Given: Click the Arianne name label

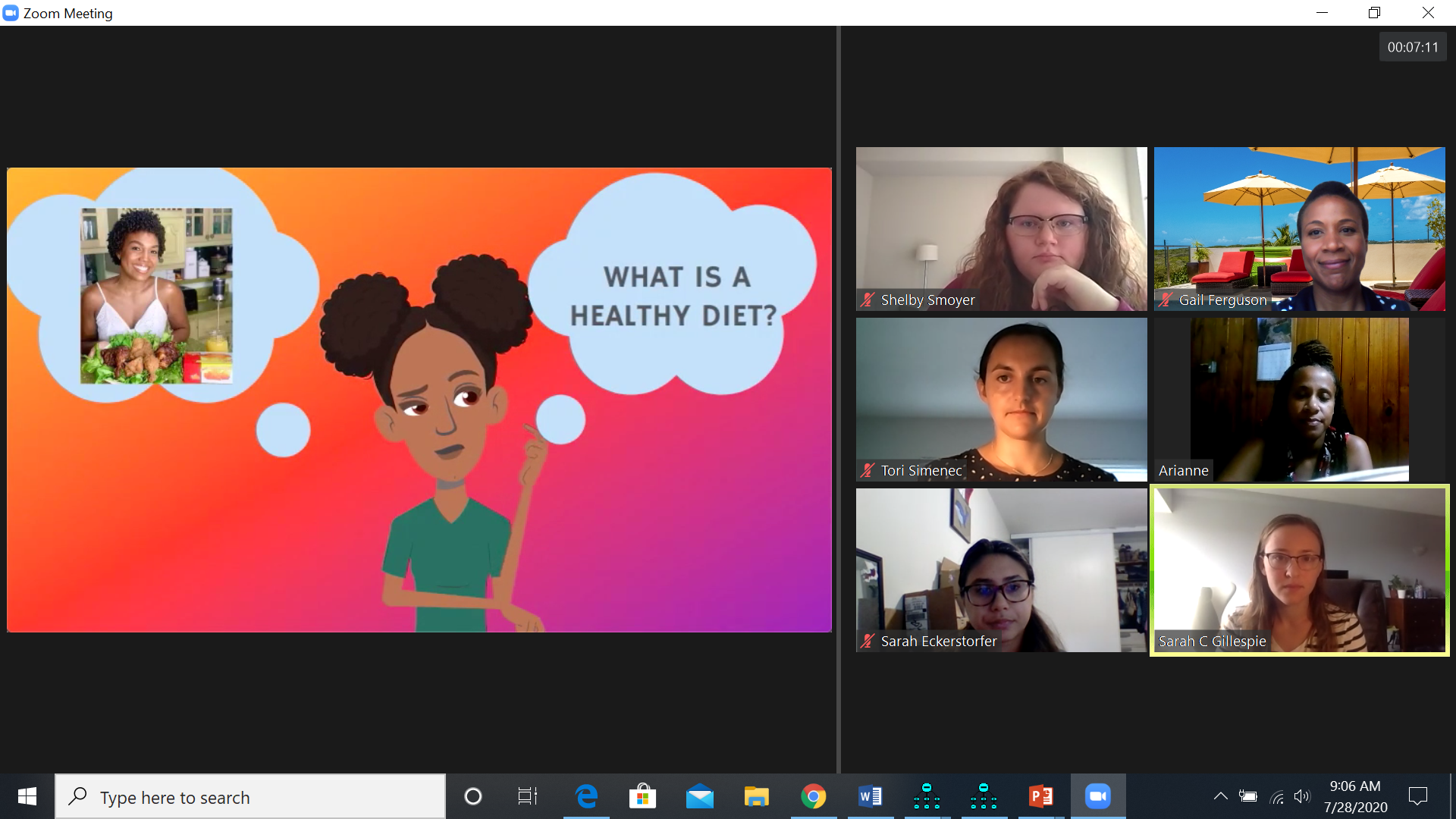Looking at the screenshot, I should pos(1183,471).
